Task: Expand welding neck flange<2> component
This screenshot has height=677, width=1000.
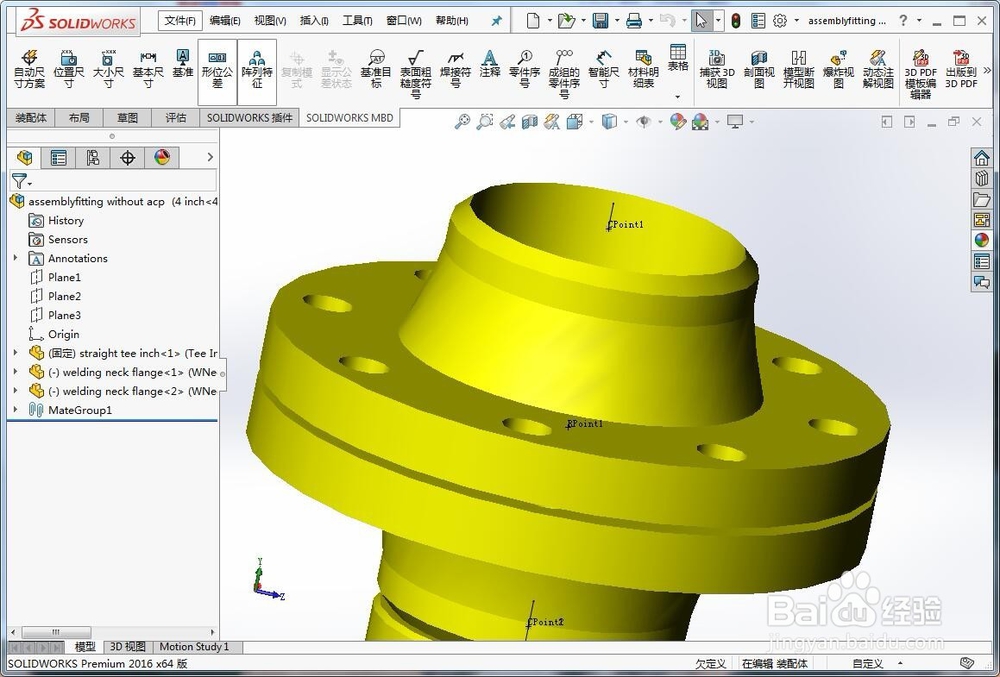Action: click(15, 391)
